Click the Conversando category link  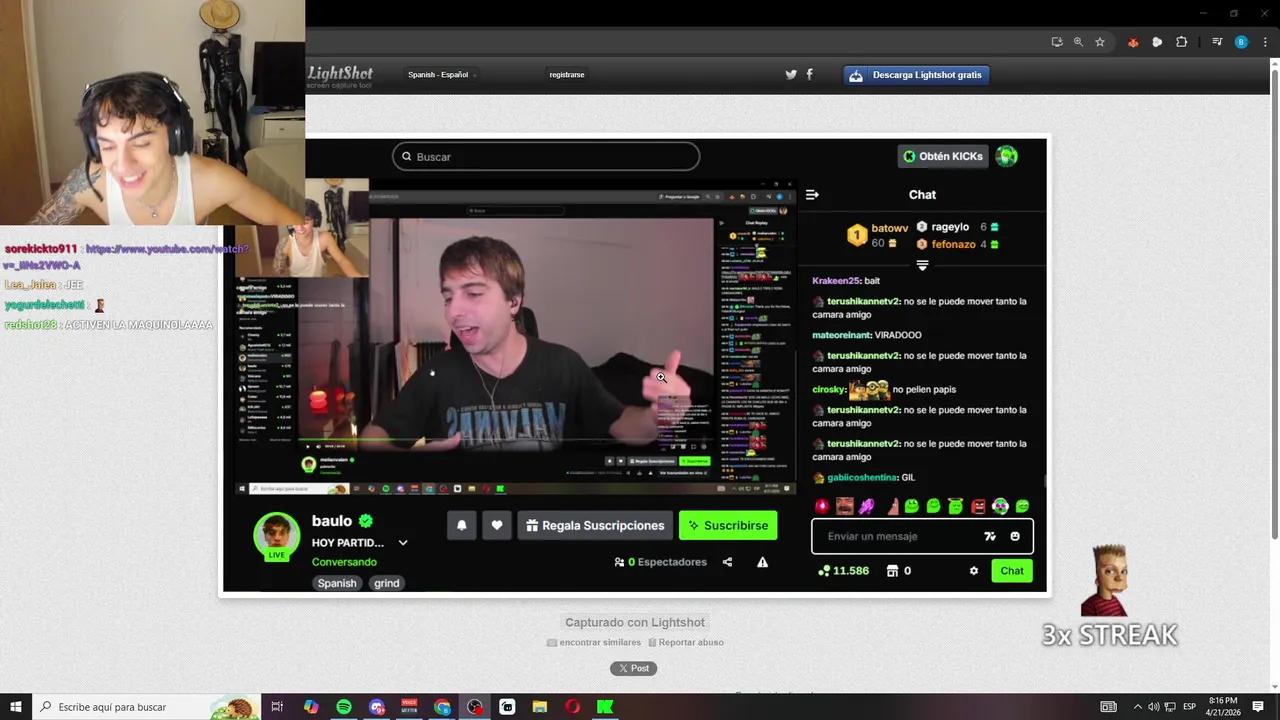pos(344,562)
